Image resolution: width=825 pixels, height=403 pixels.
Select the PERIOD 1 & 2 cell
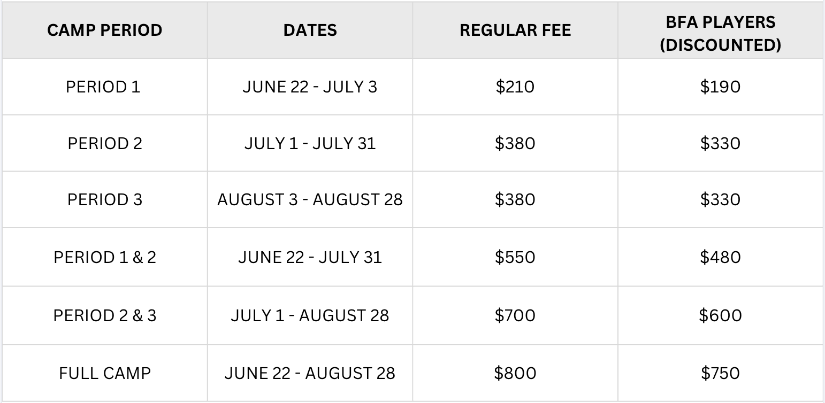(x=105, y=257)
